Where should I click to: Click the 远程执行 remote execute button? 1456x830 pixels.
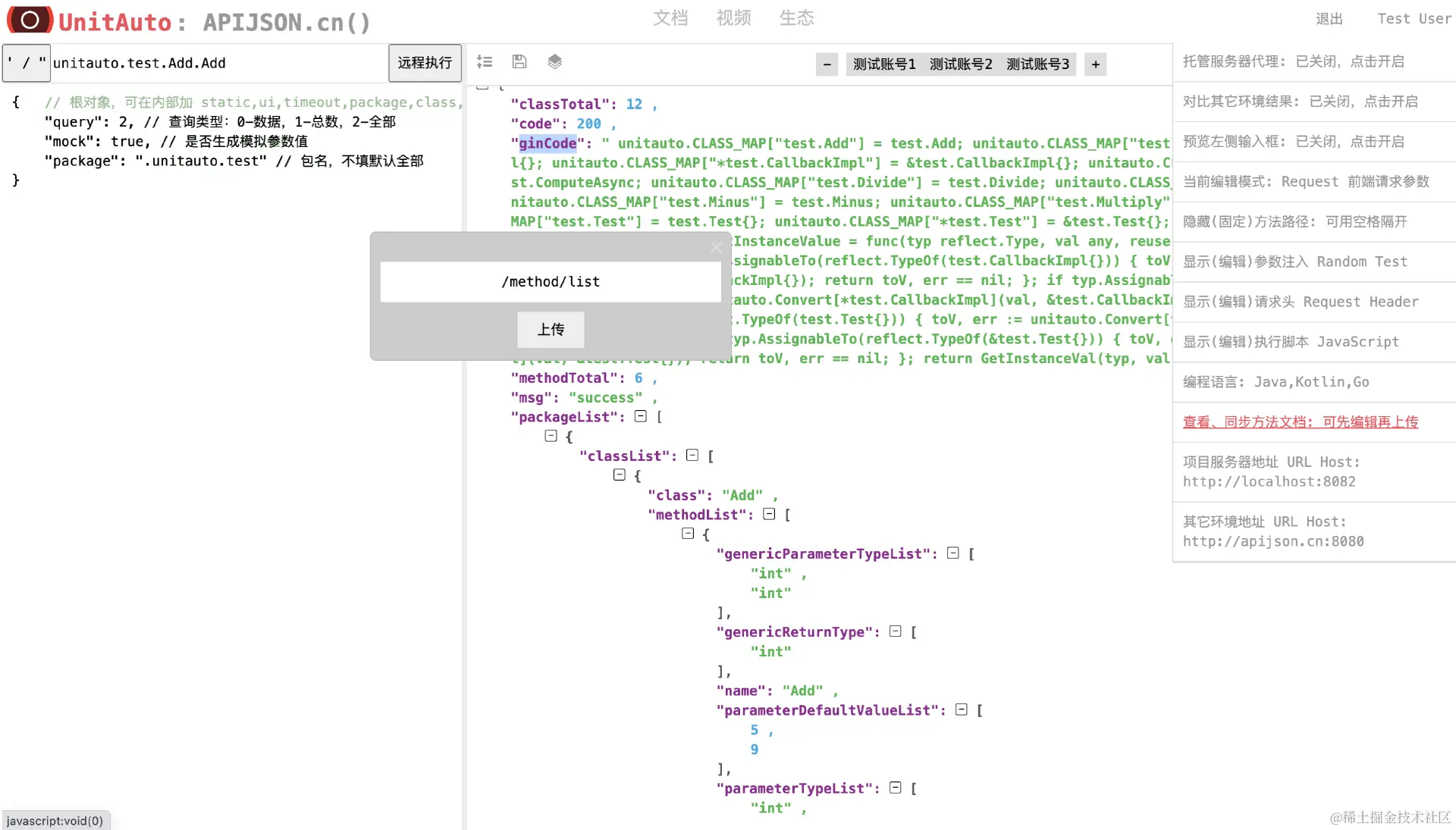pyautogui.click(x=425, y=63)
